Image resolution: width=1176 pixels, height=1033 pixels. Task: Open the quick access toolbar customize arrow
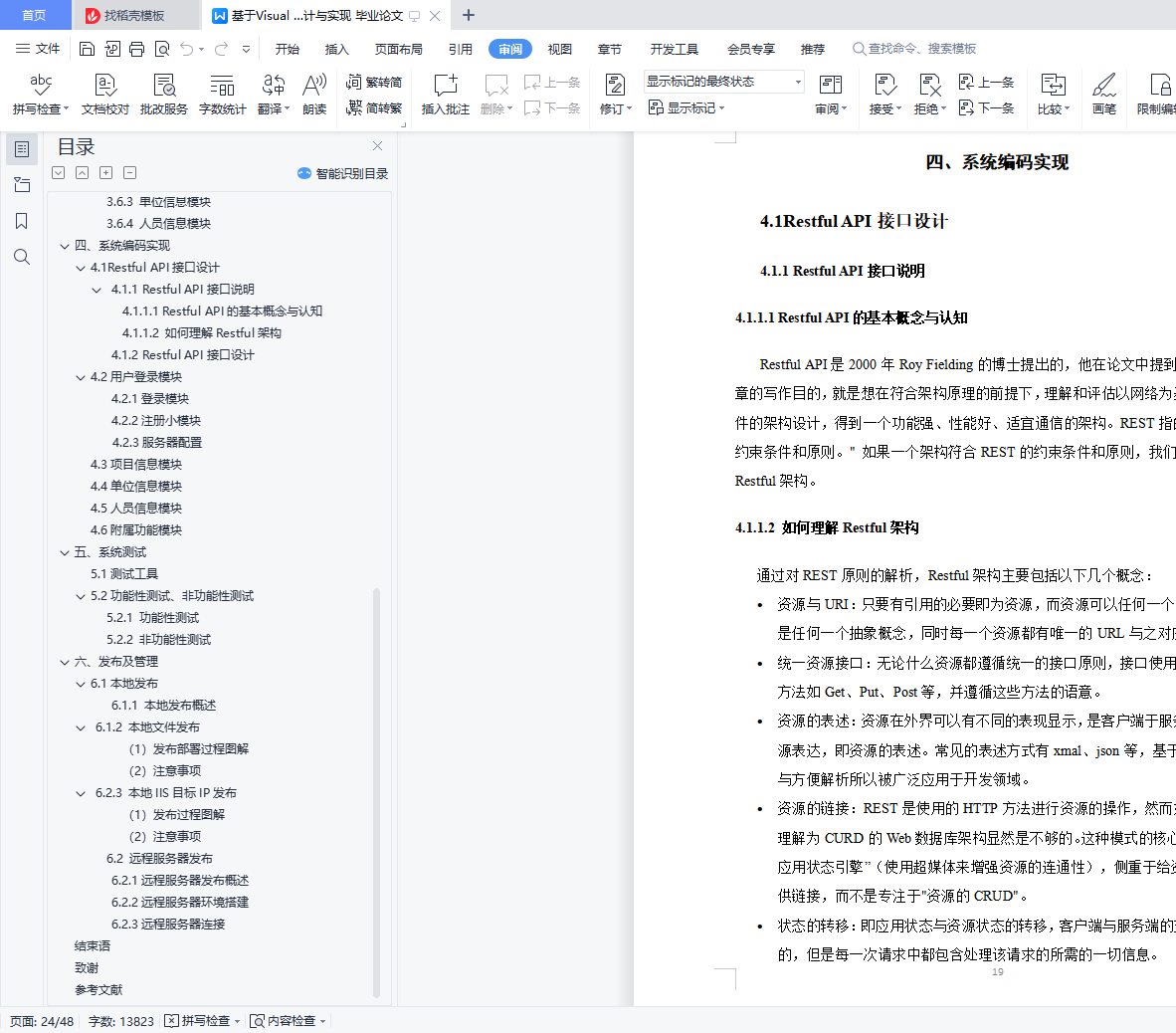click(246, 49)
